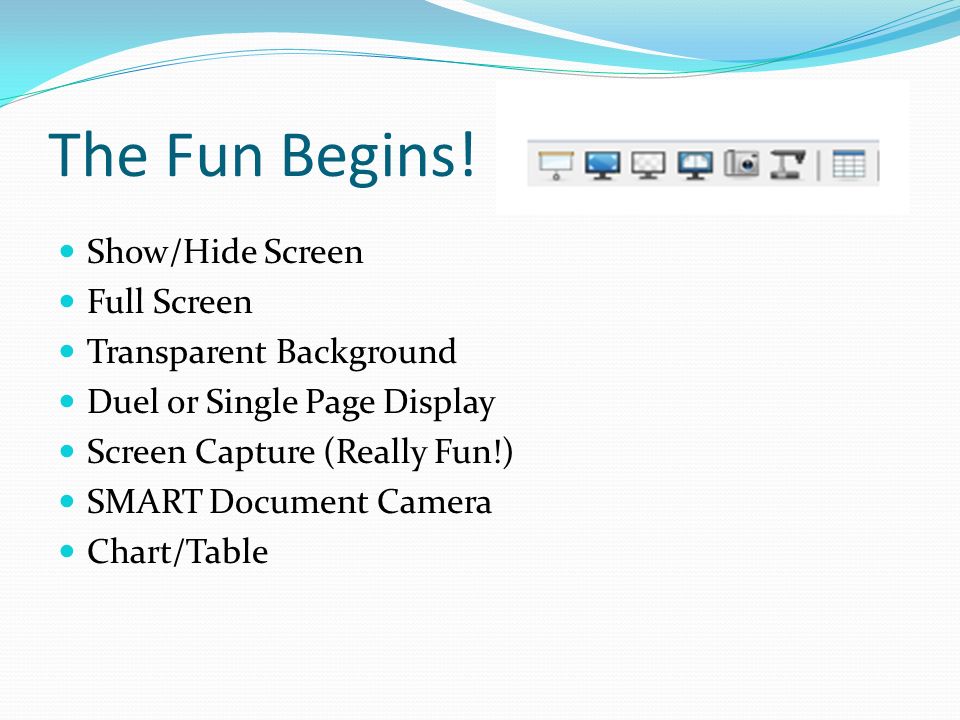Click "Screen Capture (Really Fun!)" text
Screen dimensions: 960x720
(x=300, y=452)
